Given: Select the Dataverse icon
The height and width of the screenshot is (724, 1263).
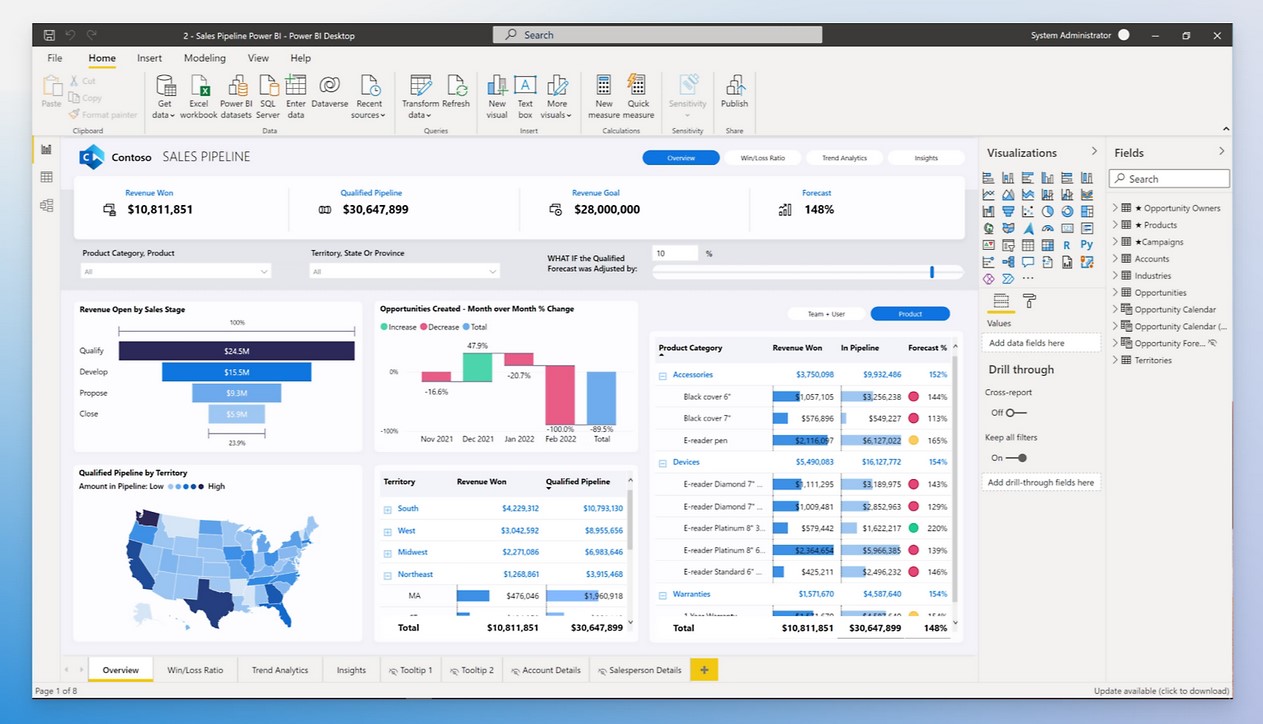Looking at the screenshot, I should [x=329, y=86].
